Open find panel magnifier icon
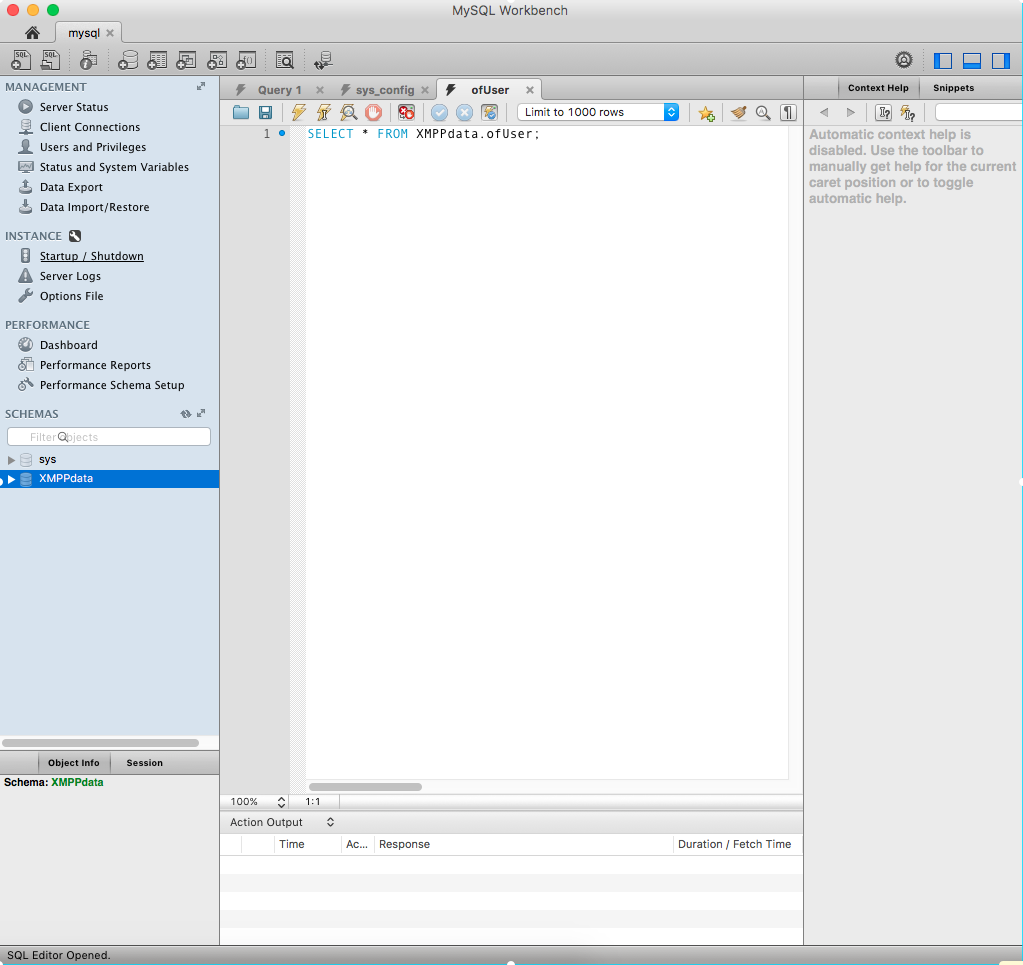 (x=763, y=112)
